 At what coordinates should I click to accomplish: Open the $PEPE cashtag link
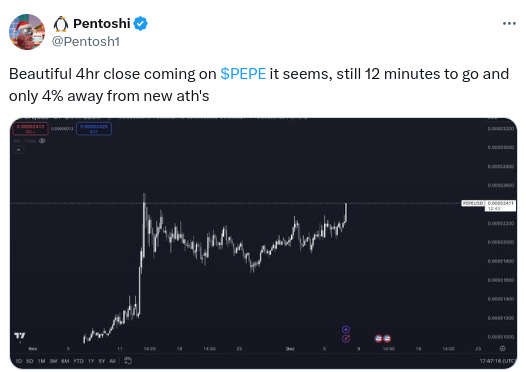coord(243,74)
